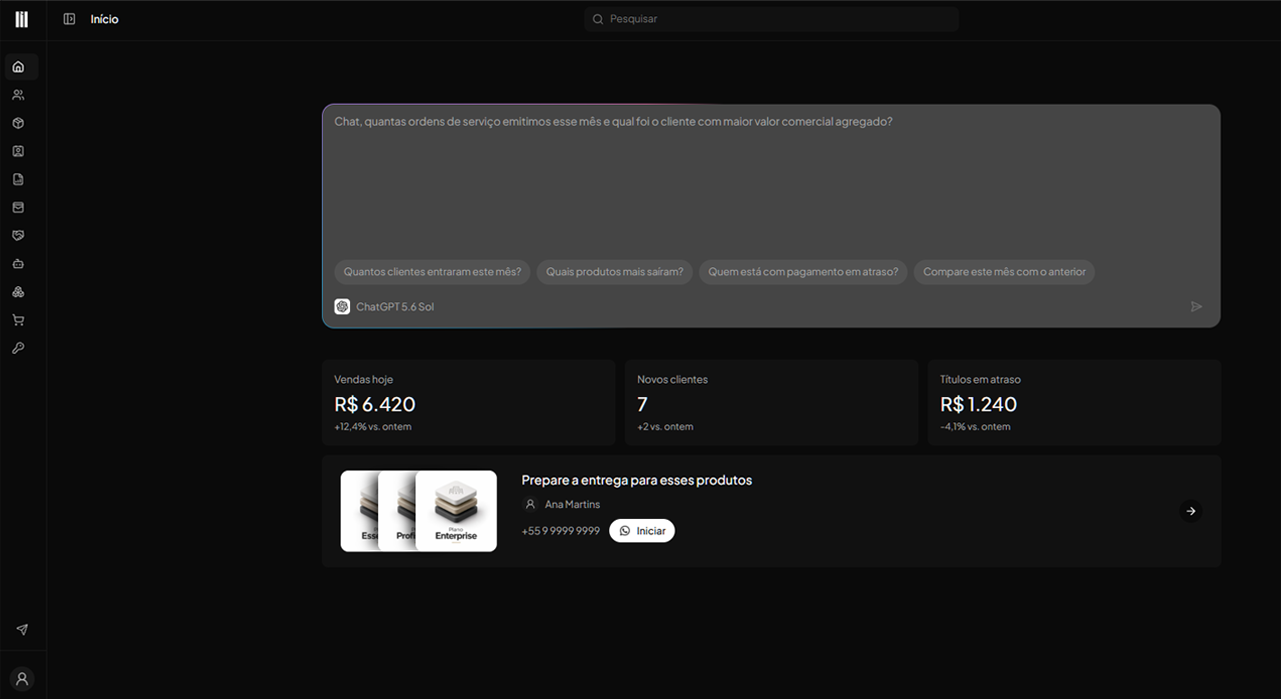Open the Novos clientes card

click(x=771, y=402)
